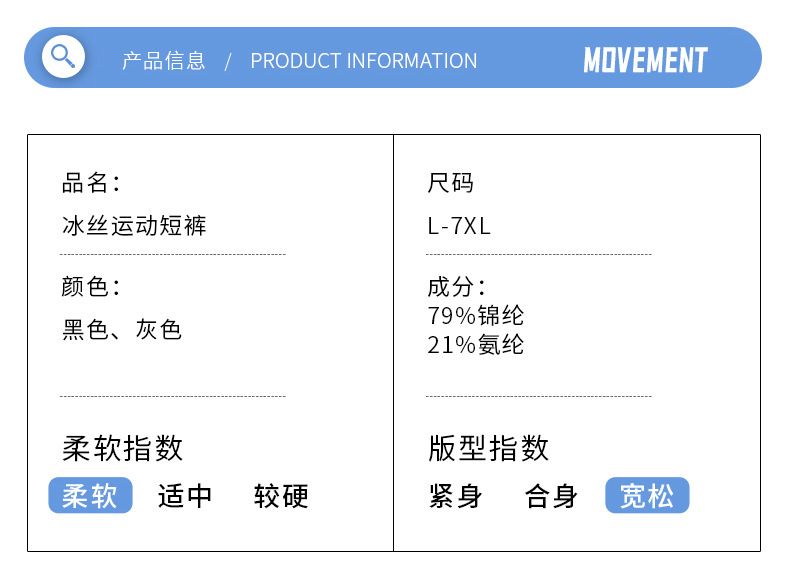This screenshot has width=790, height=580.
Task: Click the 品名 field label
Action: pyautogui.click(x=90, y=183)
